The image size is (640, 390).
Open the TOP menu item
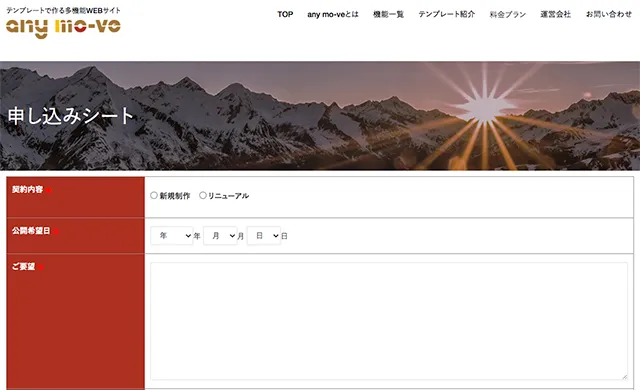[x=285, y=14]
